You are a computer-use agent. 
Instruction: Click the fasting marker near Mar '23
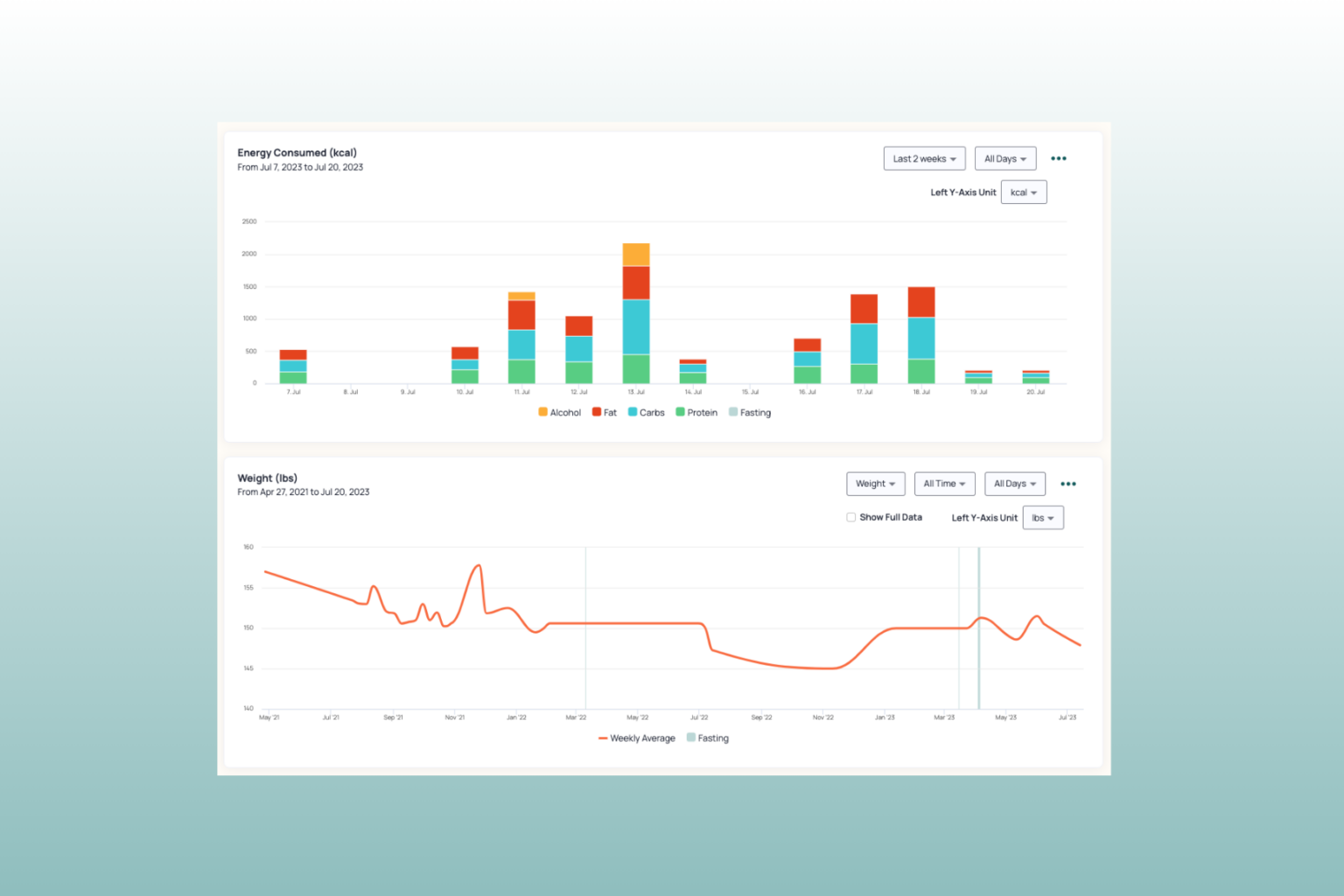(x=977, y=626)
